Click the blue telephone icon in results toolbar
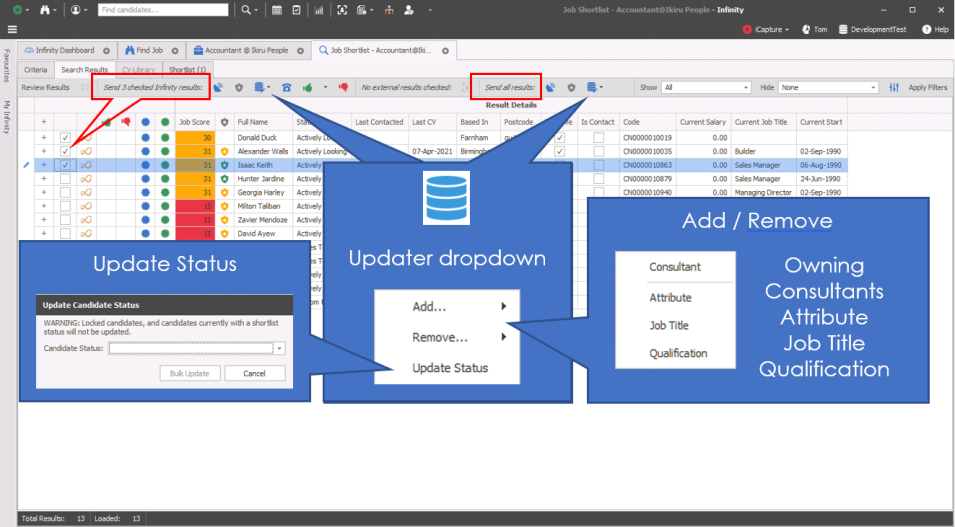Viewport: 955px width, 527px height. coord(287,88)
